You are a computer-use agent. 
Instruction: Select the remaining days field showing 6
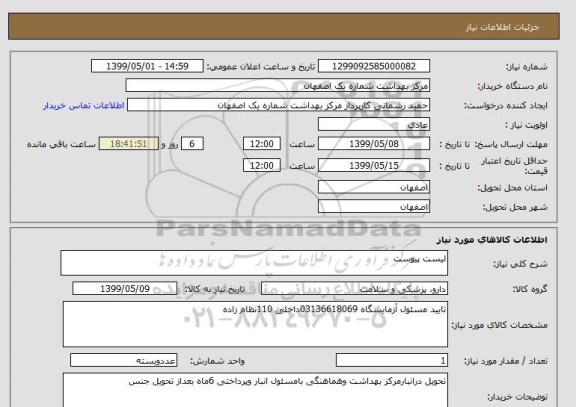pyautogui.click(x=192, y=144)
